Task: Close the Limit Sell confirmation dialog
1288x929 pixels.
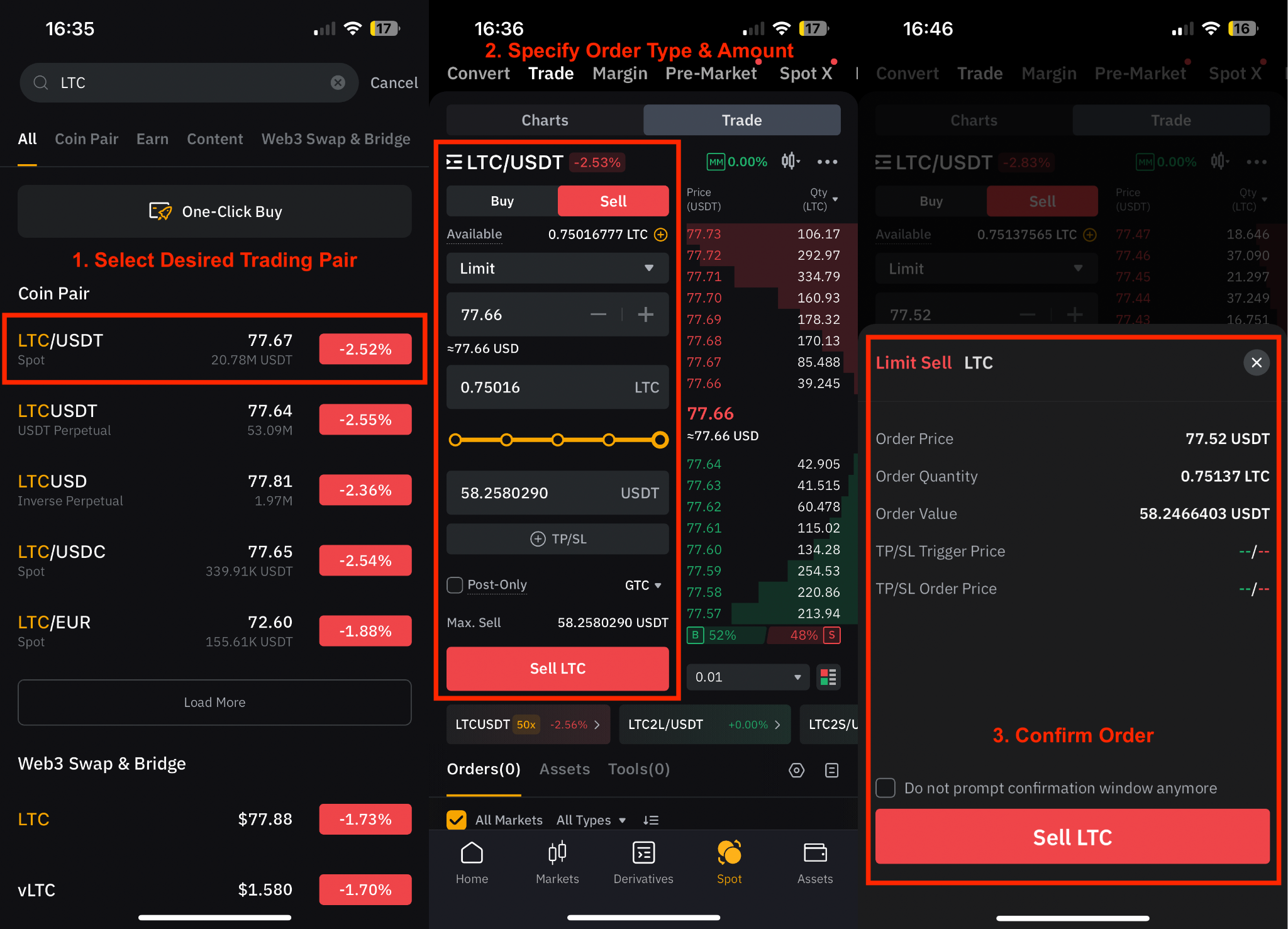Action: 1256,362
